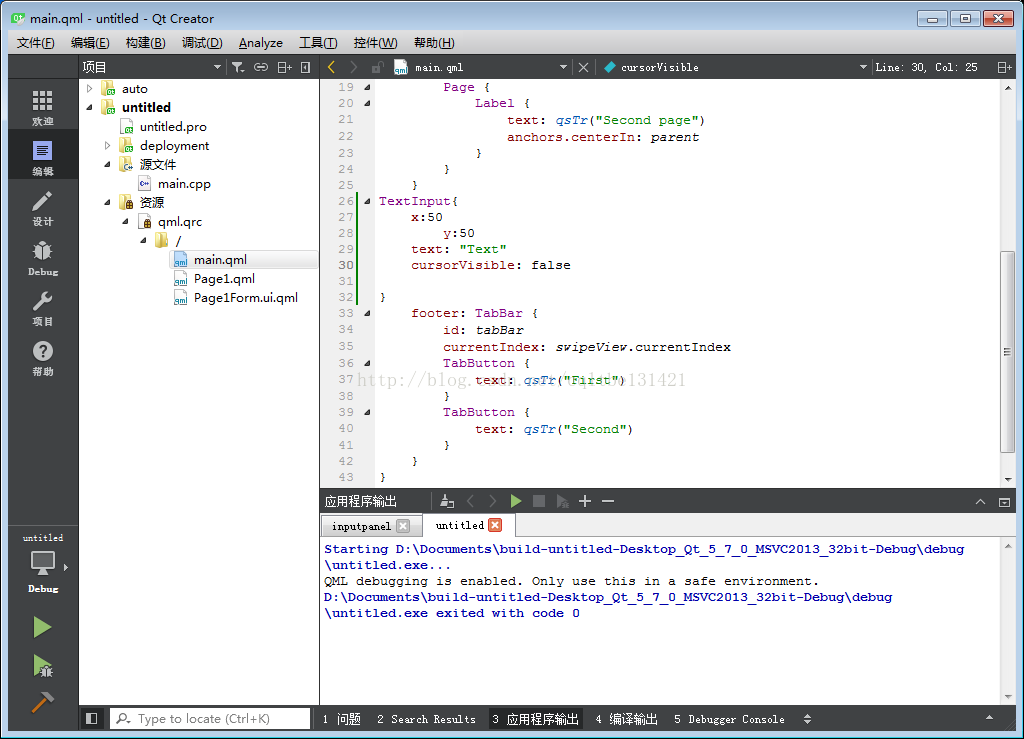
Task: Expand the deployment folder node
Action: click(108, 146)
